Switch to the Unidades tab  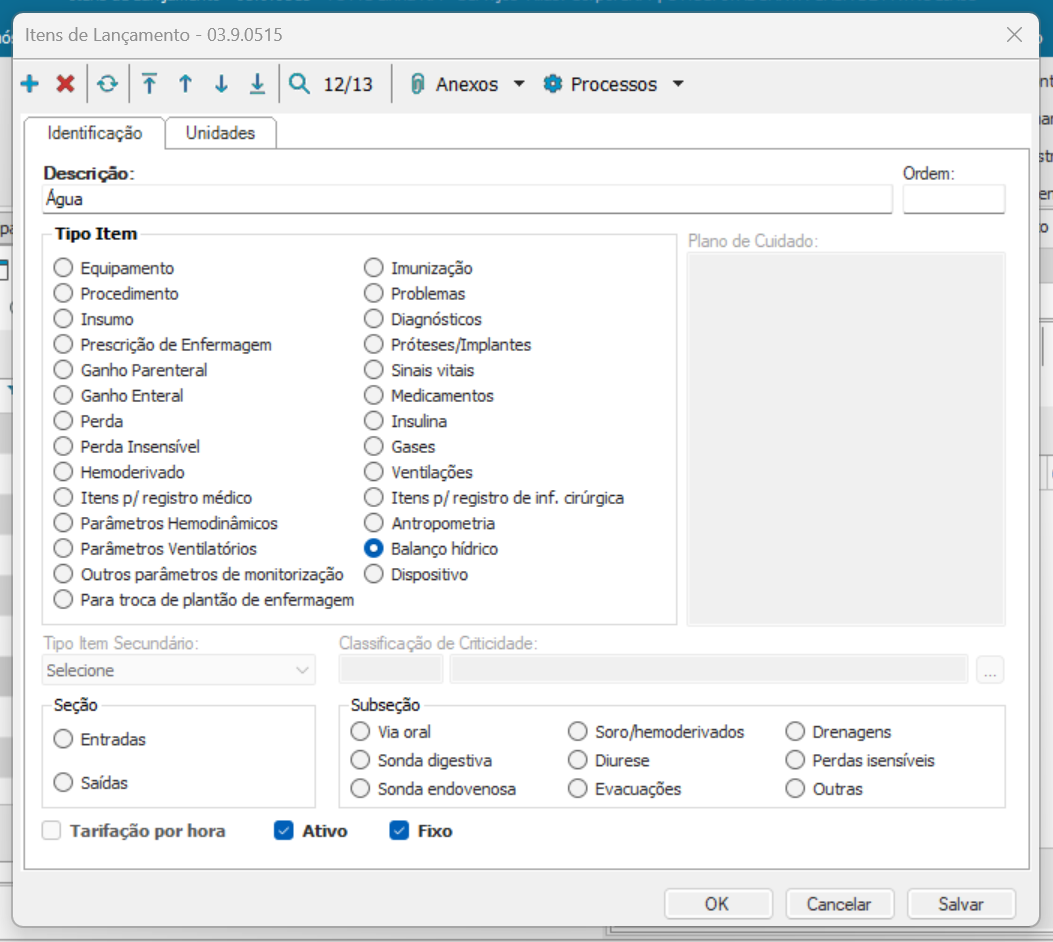pyautogui.click(x=220, y=133)
